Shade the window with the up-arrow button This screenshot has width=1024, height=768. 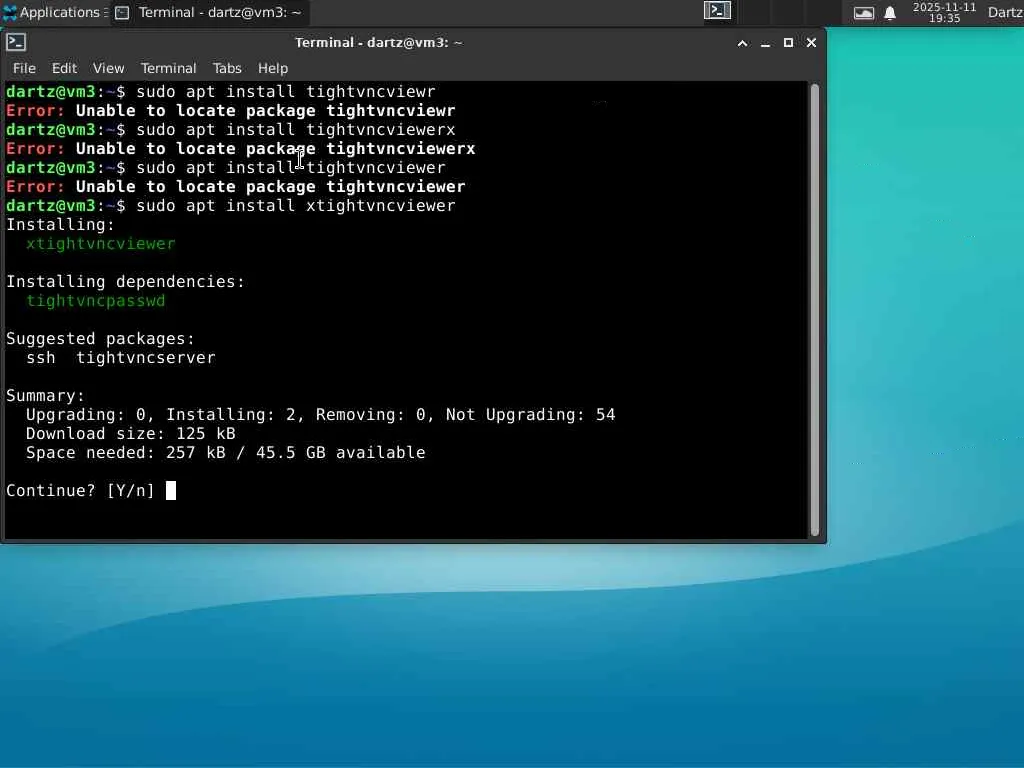click(x=743, y=43)
